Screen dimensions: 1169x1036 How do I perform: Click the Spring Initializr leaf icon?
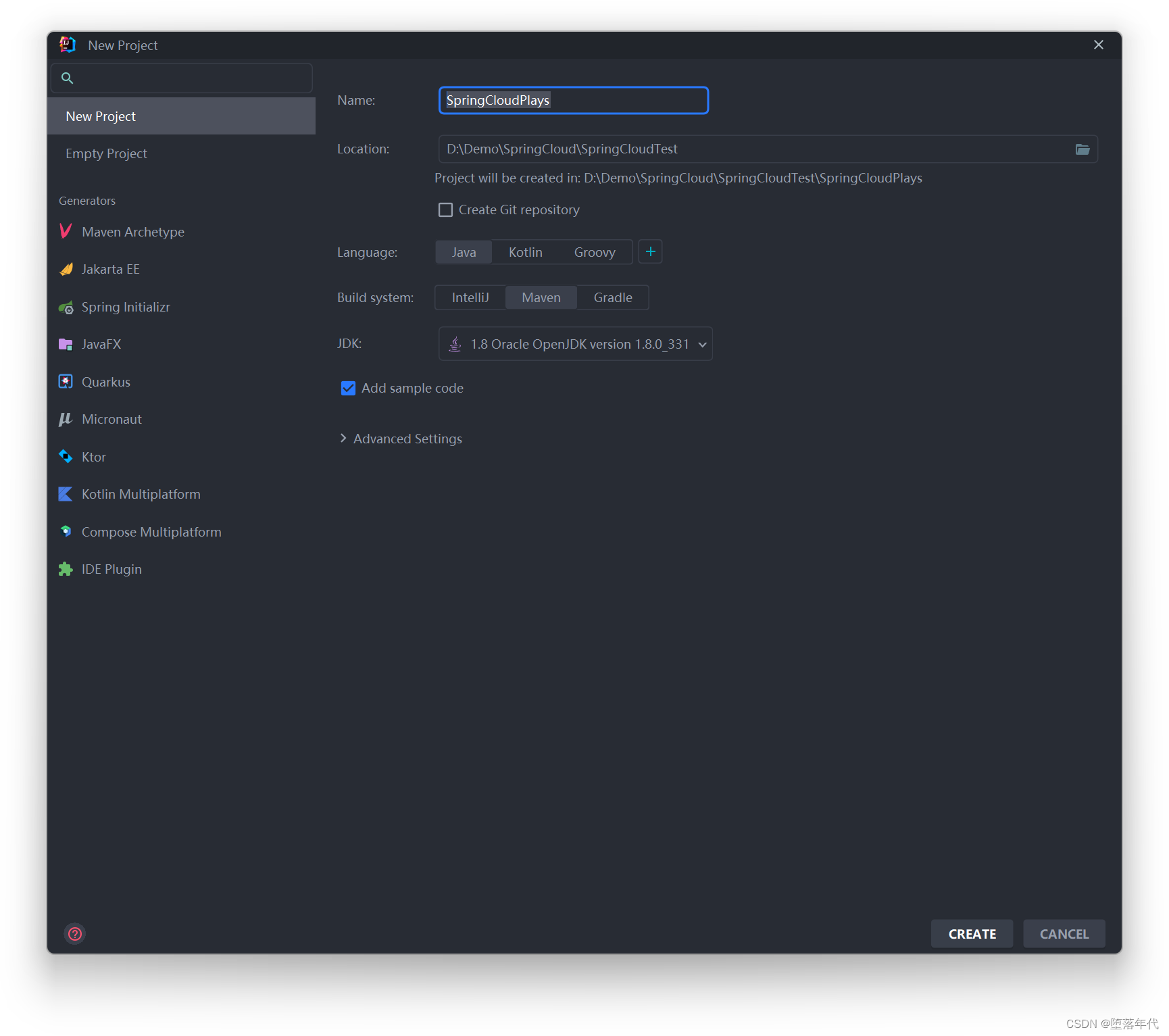pos(66,307)
